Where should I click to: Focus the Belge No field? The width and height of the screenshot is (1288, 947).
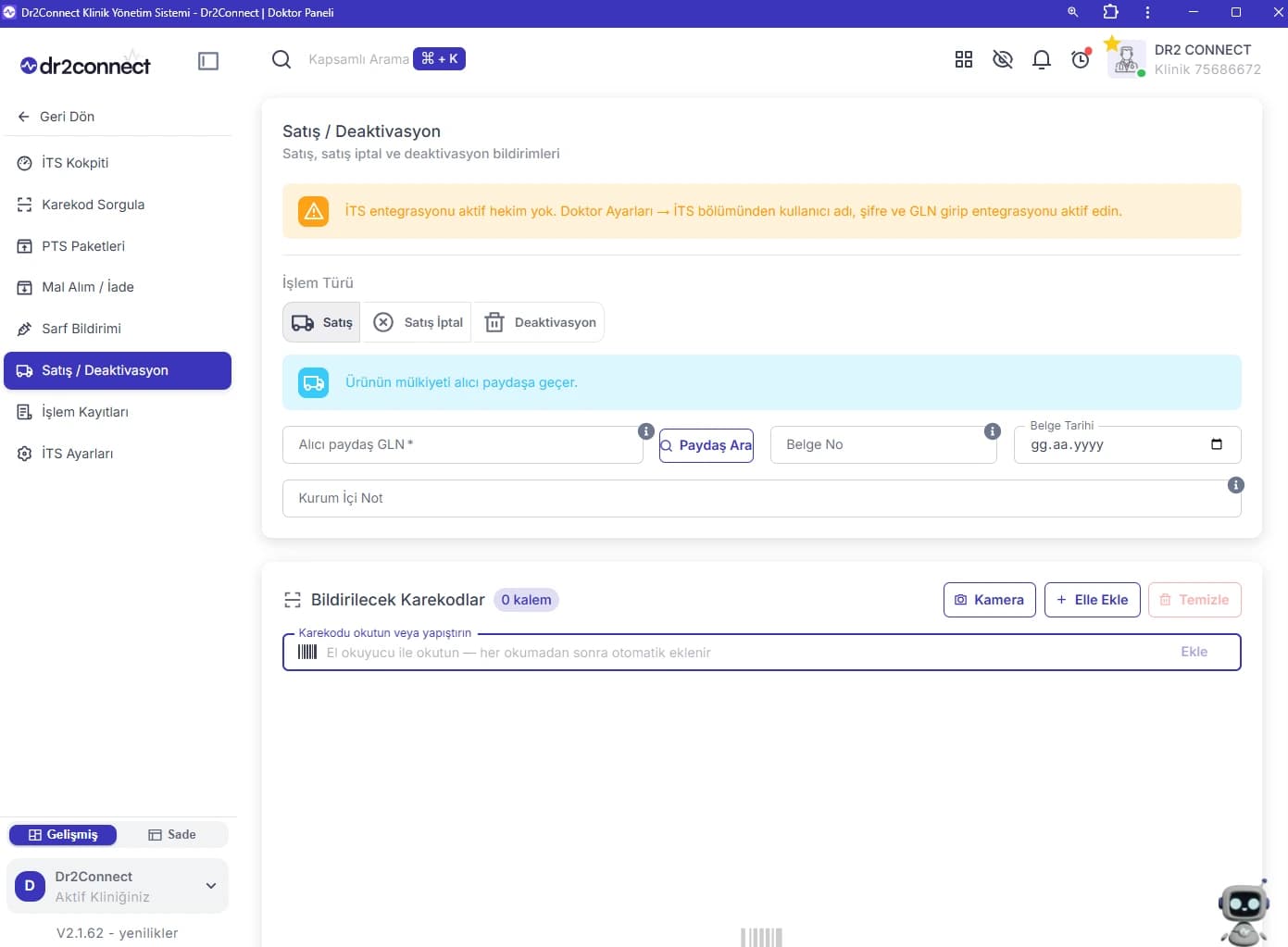[x=883, y=444]
